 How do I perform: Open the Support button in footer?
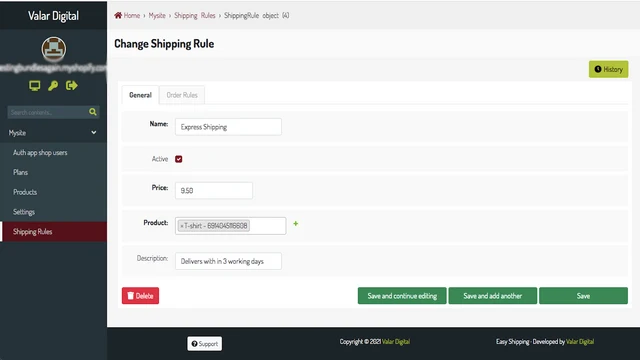point(204,344)
